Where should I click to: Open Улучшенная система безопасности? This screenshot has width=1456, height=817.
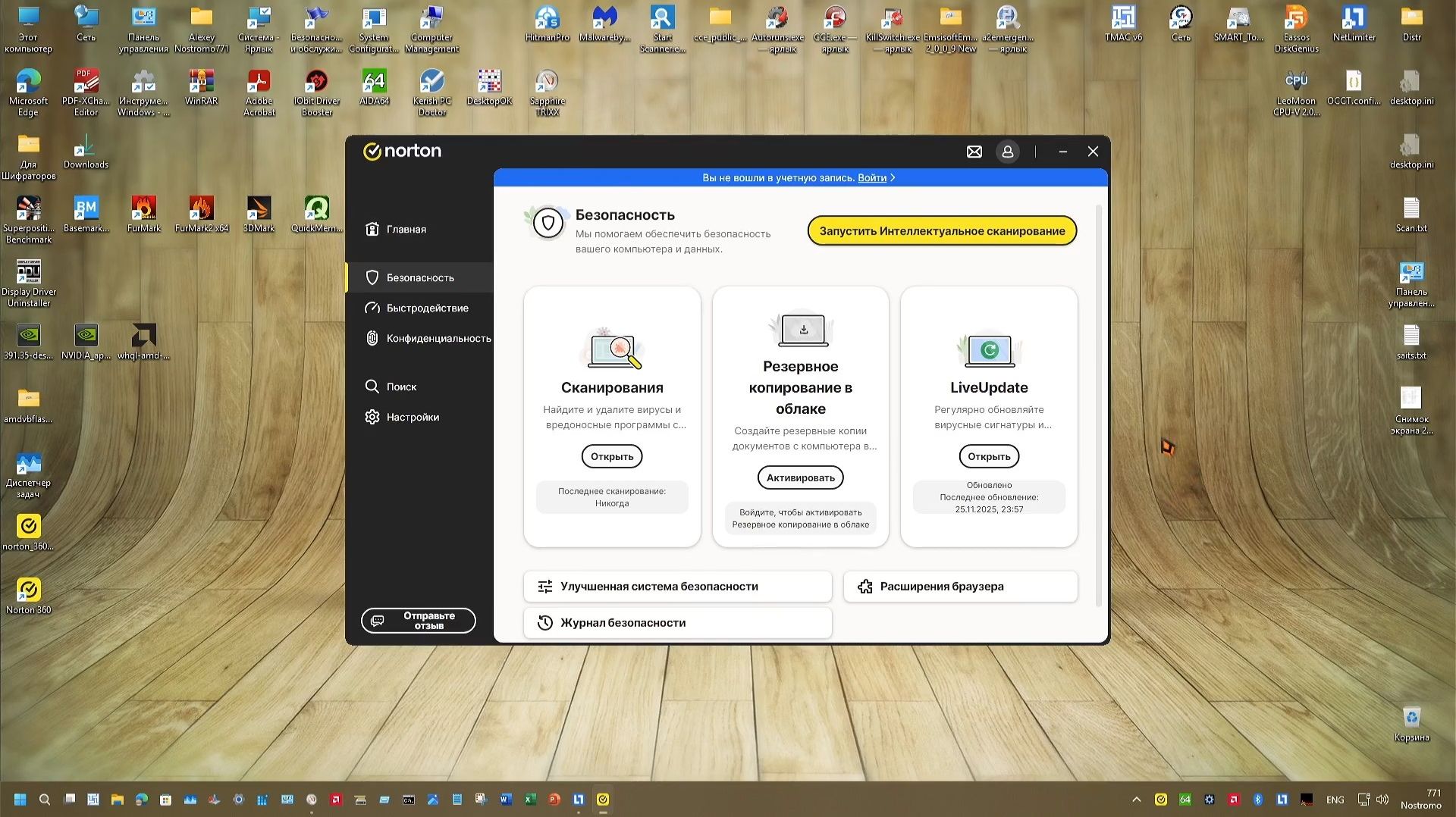coord(677,587)
